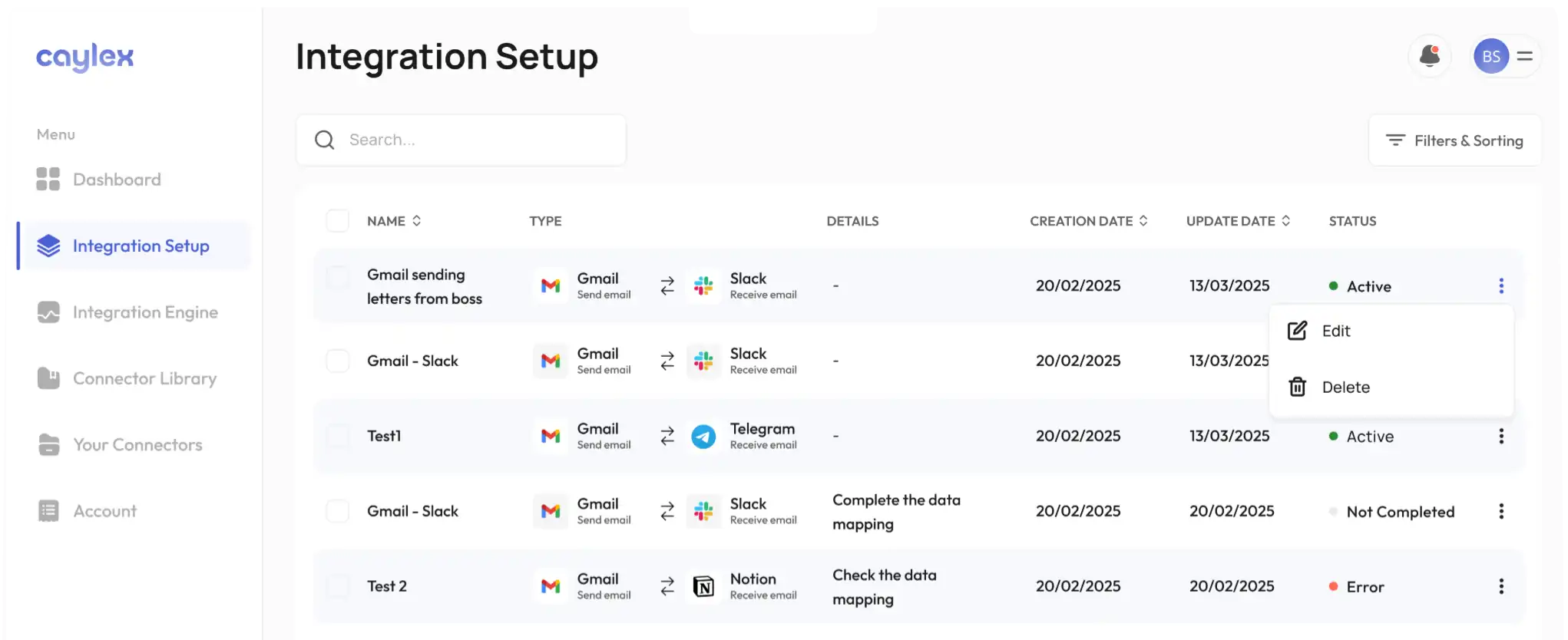The image size is (1568, 640).
Task: Open the three-dot menu for Test 2
Action: click(1501, 586)
